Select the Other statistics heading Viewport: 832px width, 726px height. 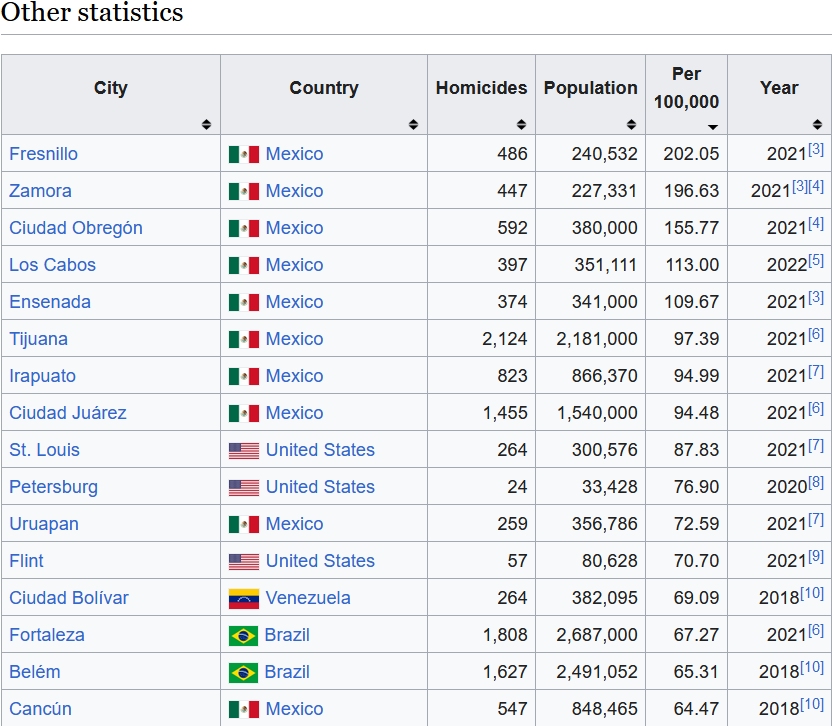coord(92,13)
